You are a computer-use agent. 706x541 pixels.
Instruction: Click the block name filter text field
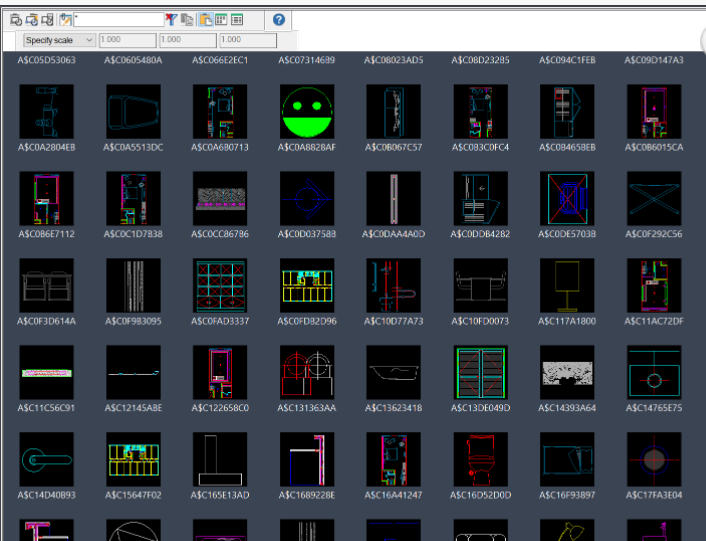(x=119, y=19)
